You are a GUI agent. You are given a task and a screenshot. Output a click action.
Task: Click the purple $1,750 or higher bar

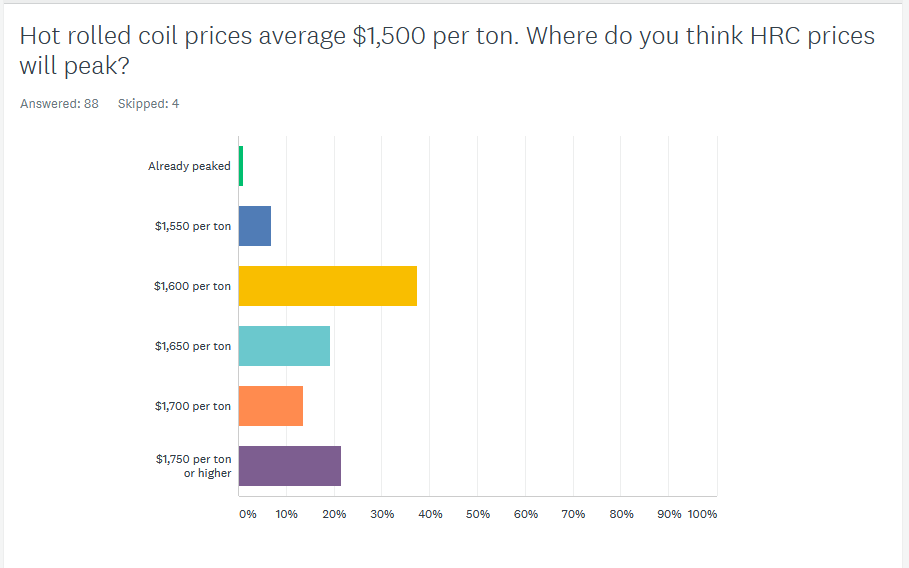pos(290,466)
